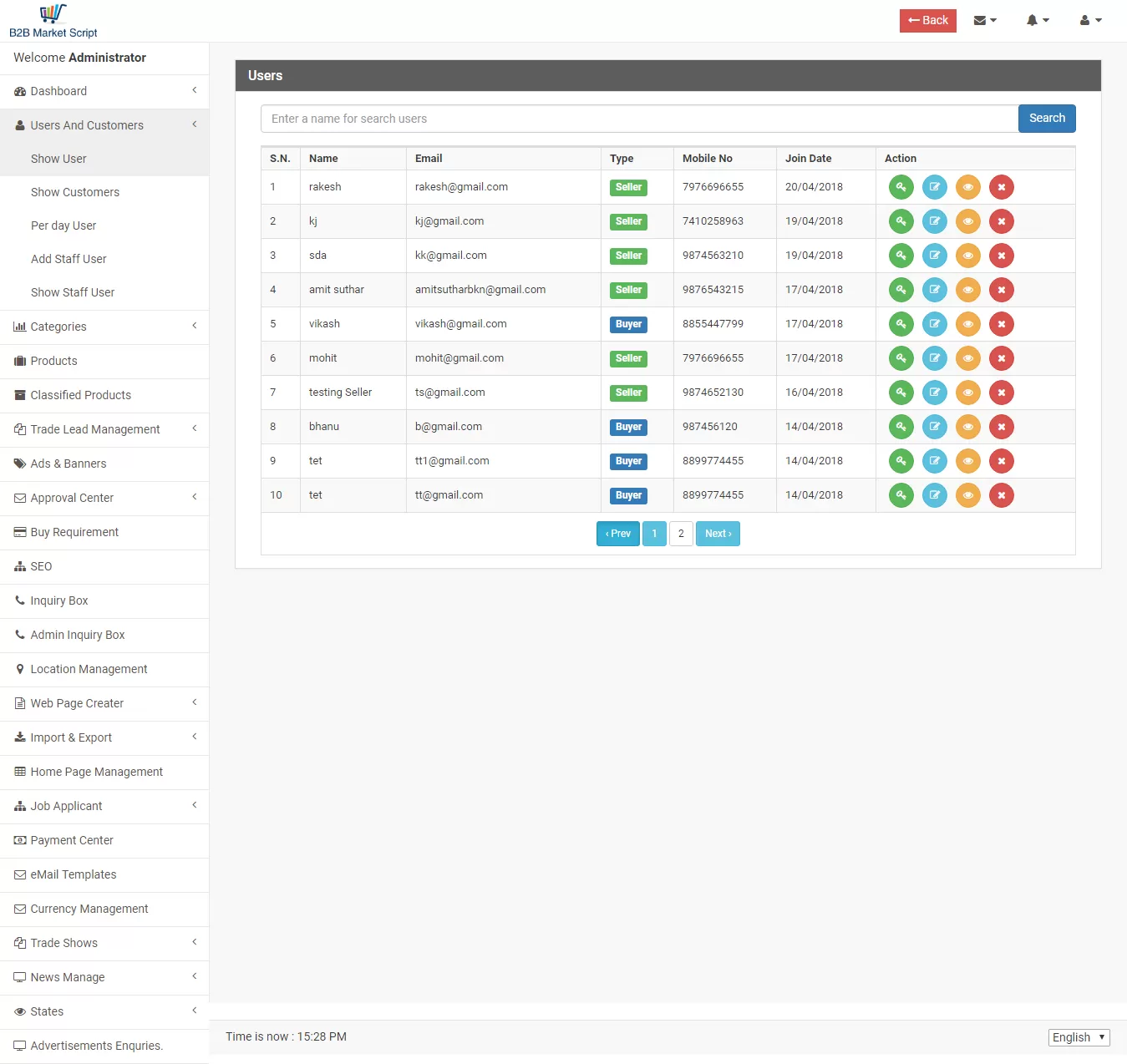Image resolution: width=1127 pixels, height=1064 pixels.
Task: Open Payment Center in sidebar
Action: click(x=104, y=840)
